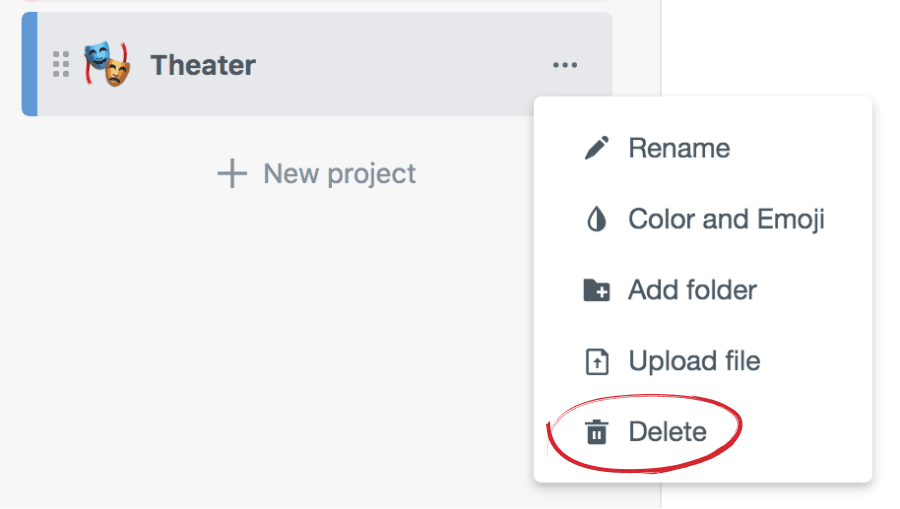Choose Rename from the context menu

tap(679, 149)
